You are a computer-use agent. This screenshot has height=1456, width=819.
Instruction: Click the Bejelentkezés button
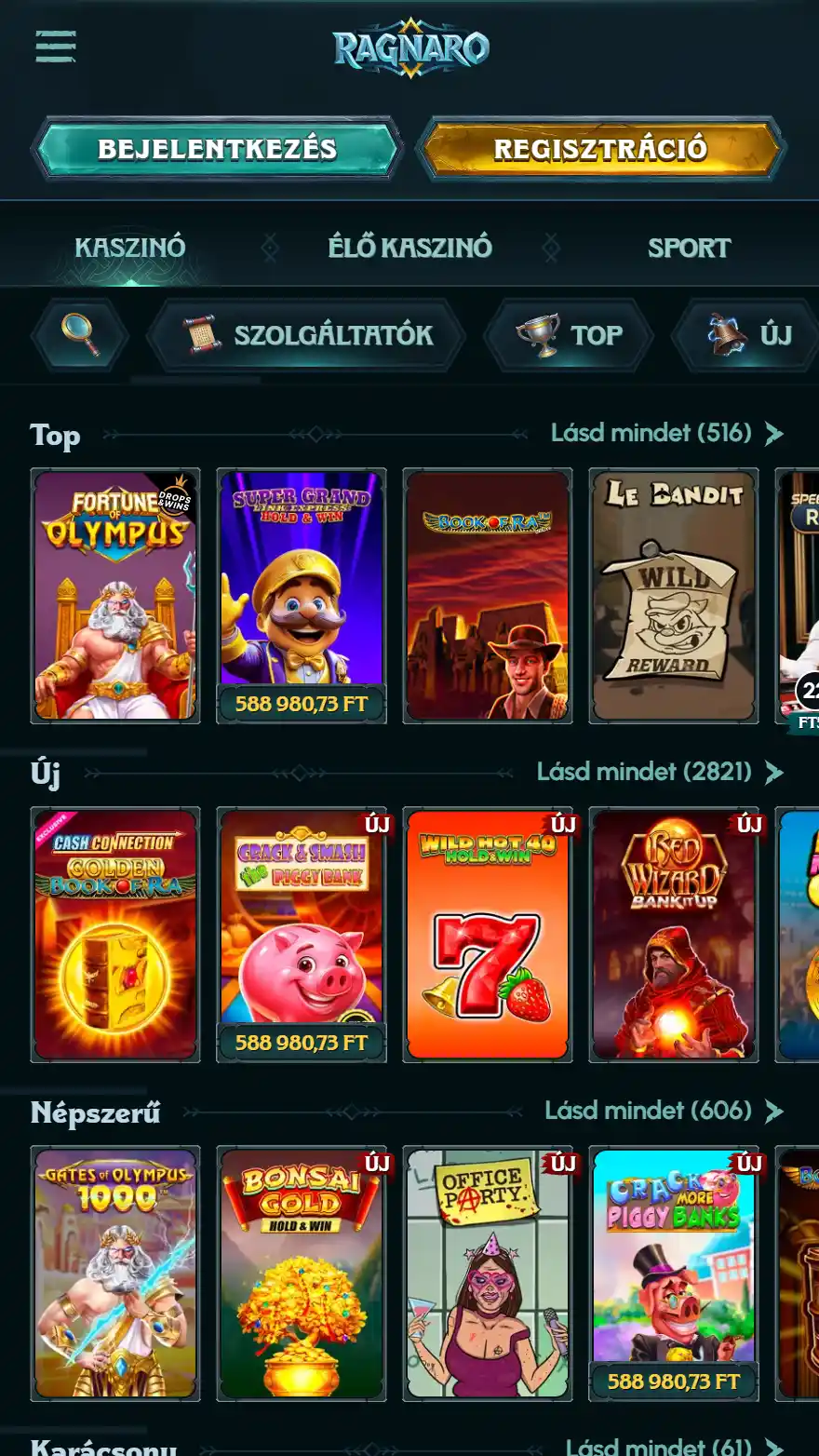point(218,149)
